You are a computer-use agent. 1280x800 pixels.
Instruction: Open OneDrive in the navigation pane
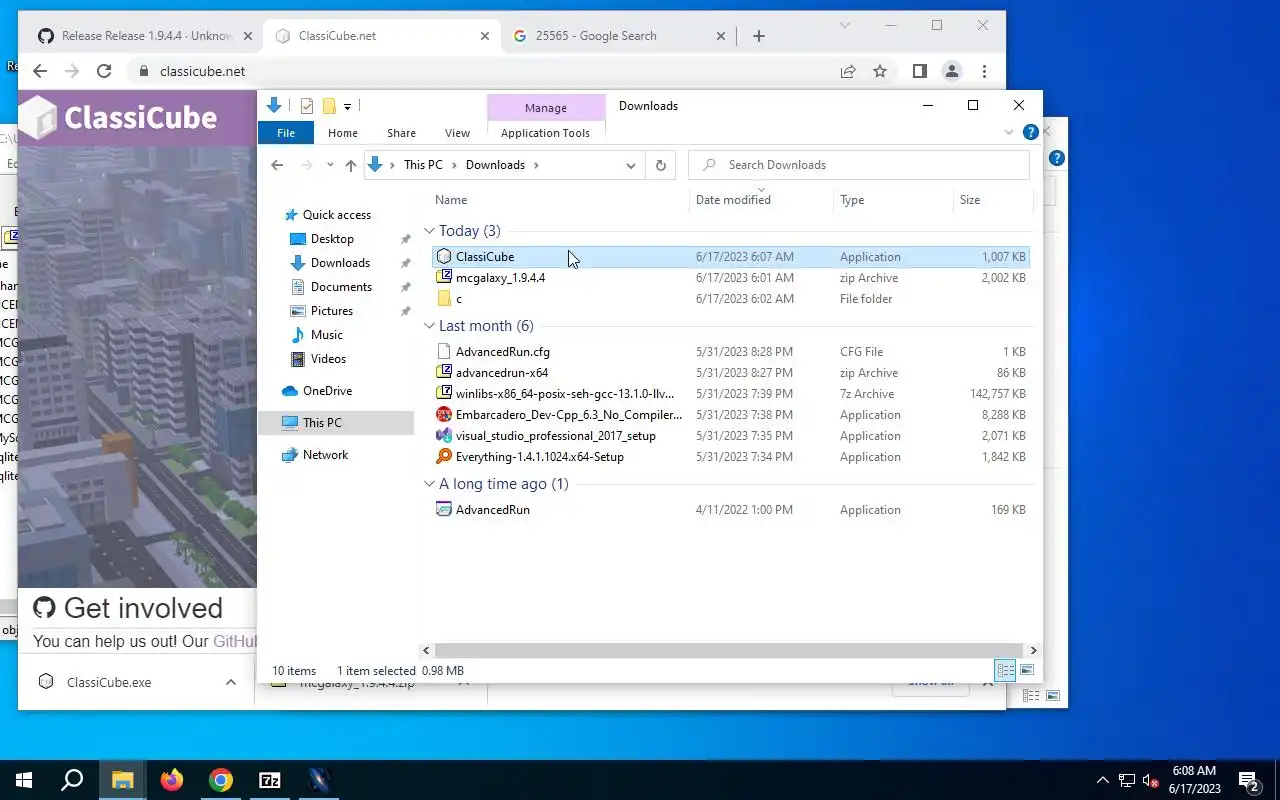(x=327, y=391)
